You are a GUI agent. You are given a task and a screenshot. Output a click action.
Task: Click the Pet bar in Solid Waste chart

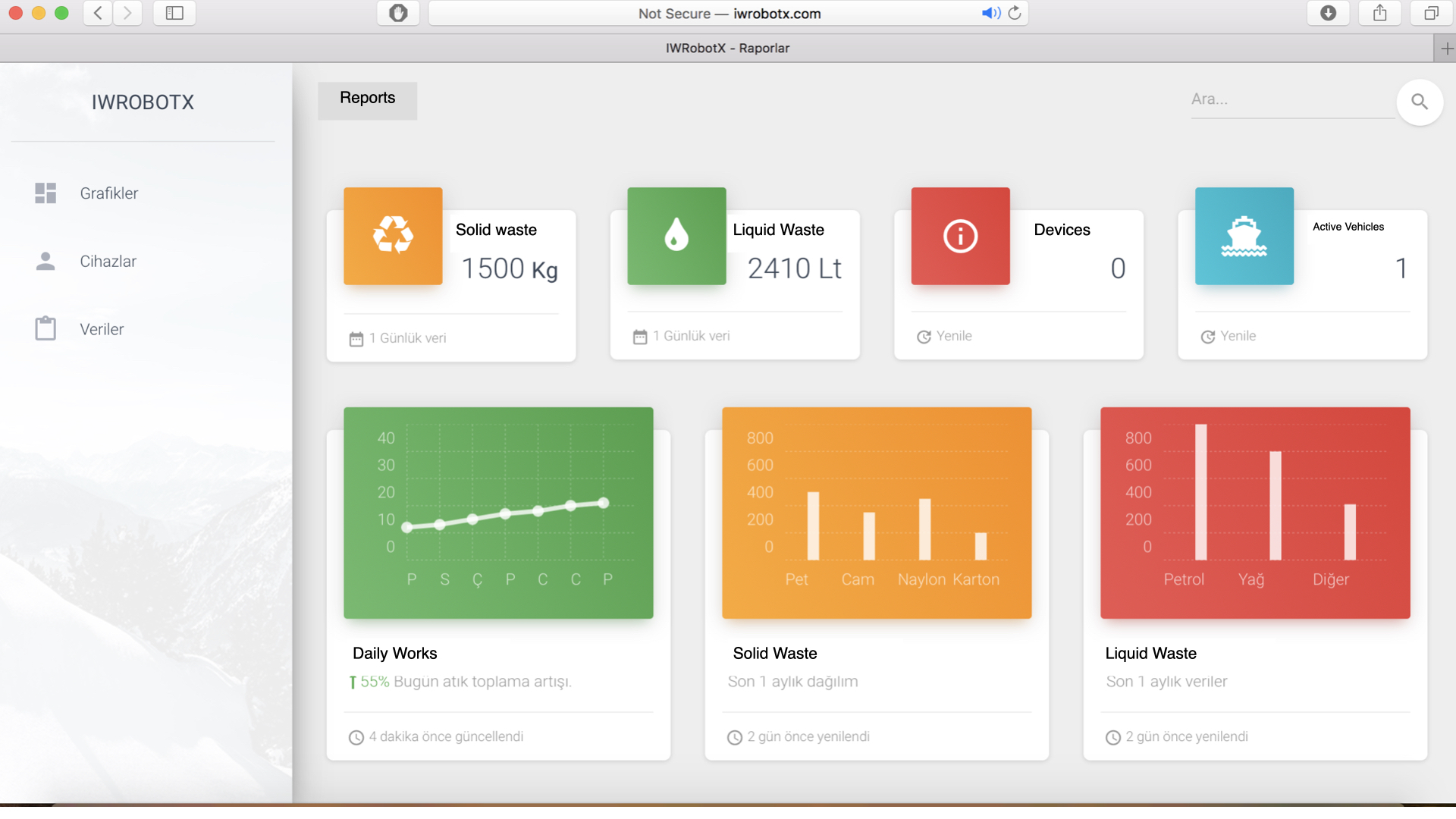click(x=813, y=526)
